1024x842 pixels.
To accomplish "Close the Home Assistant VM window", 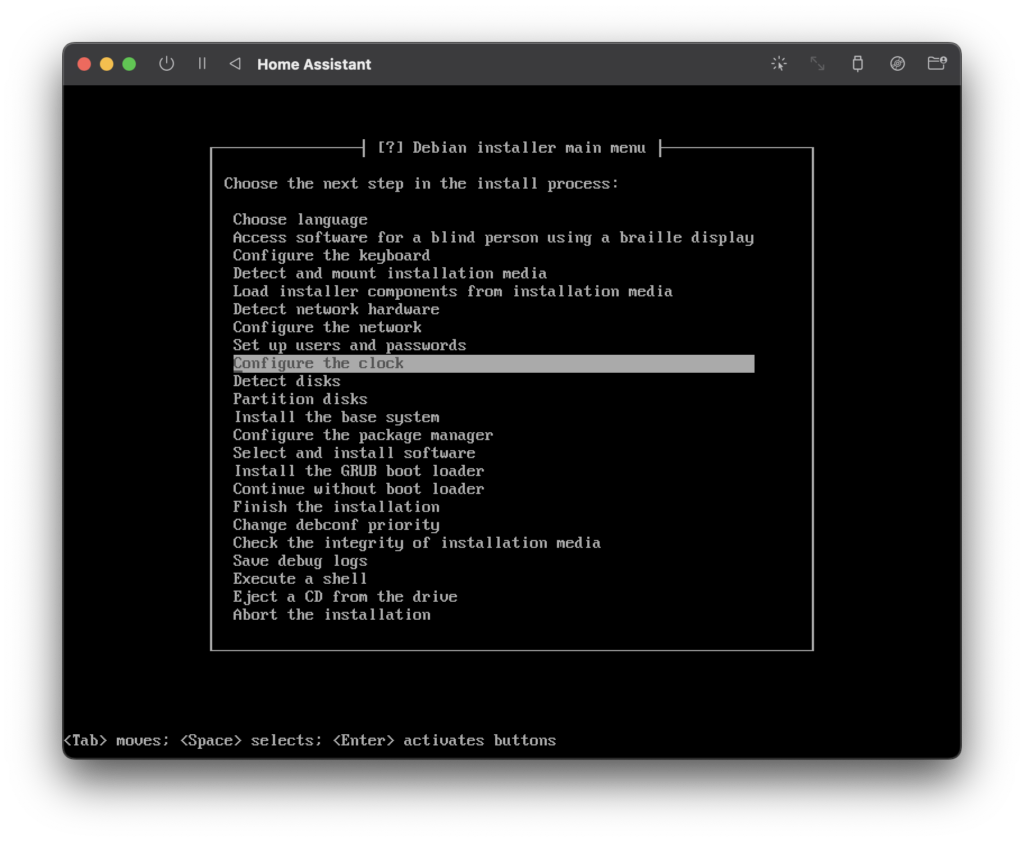I will pos(84,64).
